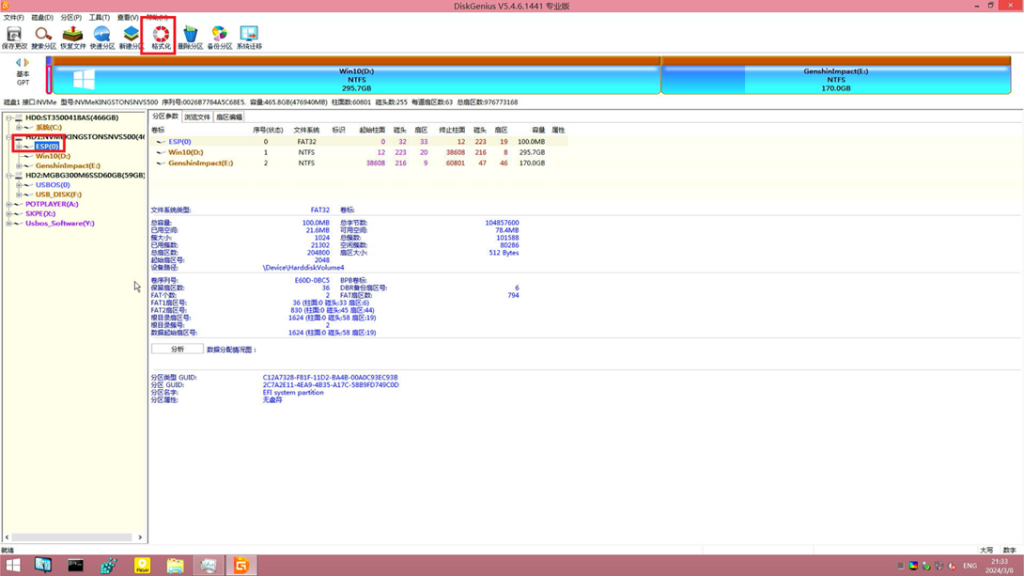Switch to the 扇区编辑 tab
The height and width of the screenshot is (576, 1024).
click(229, 117)
